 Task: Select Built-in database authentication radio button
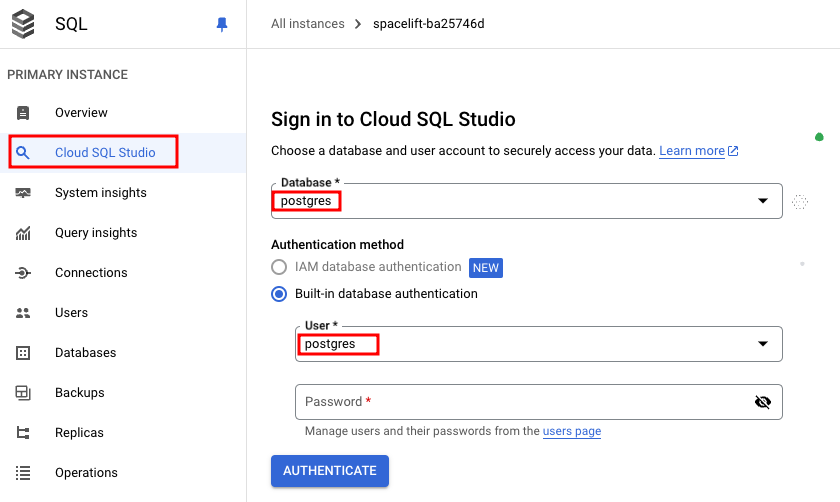(x=280, y=294)
